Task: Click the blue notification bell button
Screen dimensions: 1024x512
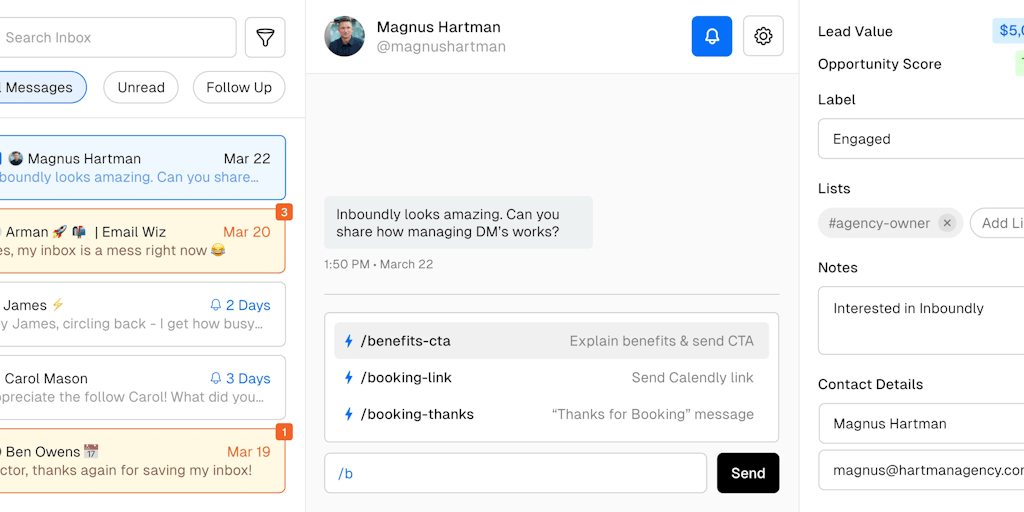Action: coord(712,36)
